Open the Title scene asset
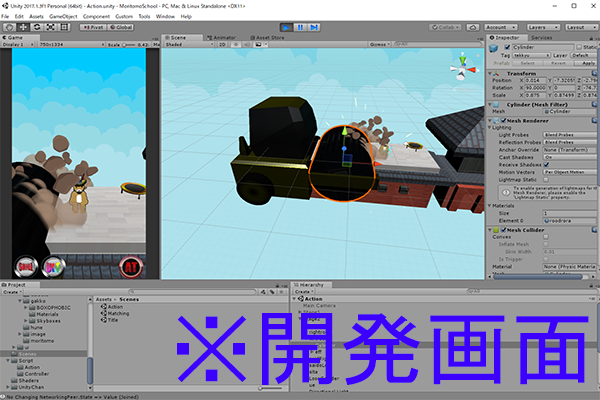This screenshot has height=400, width=600. click(115, 320)
